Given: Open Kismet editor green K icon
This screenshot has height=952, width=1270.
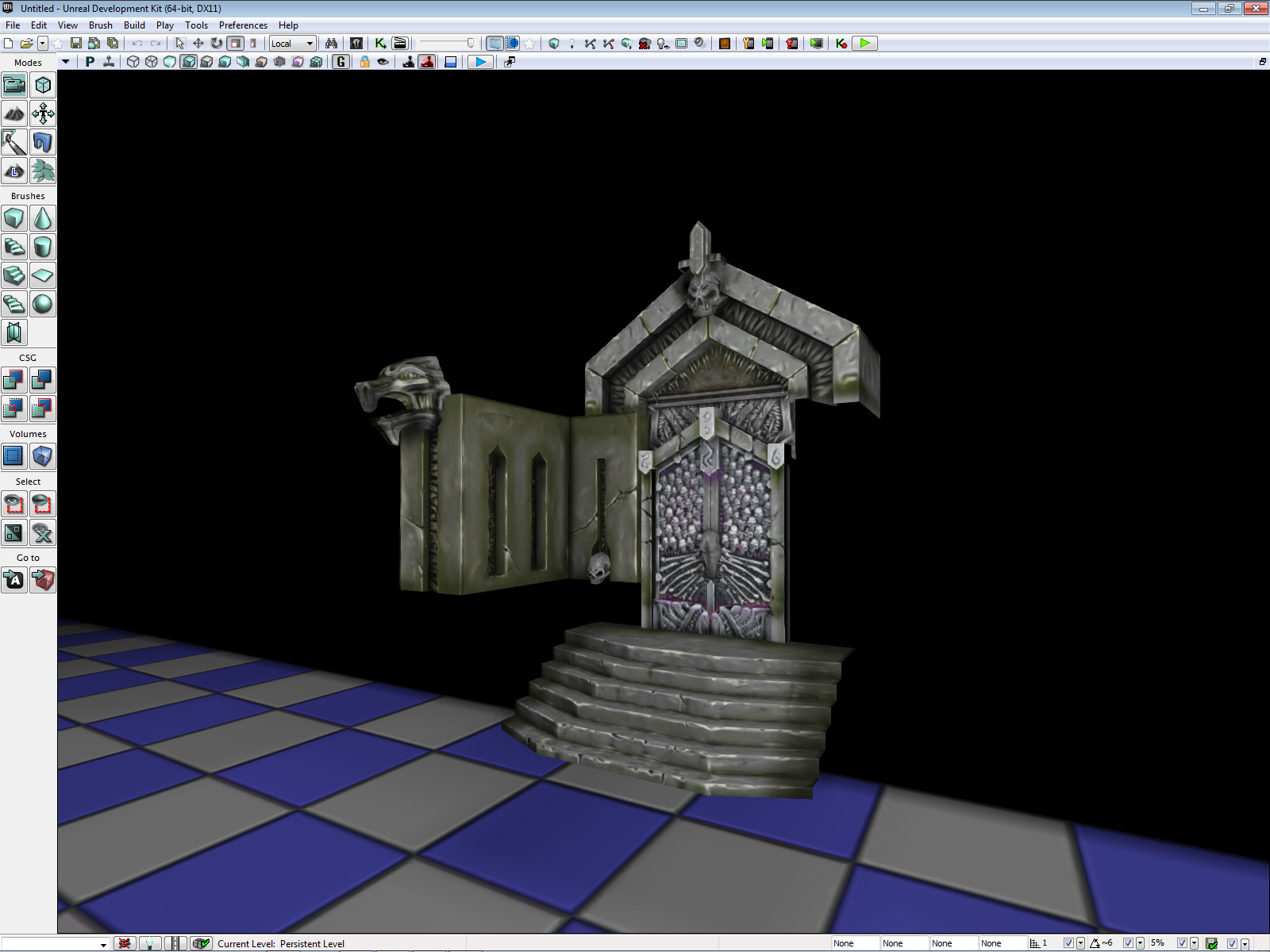Looking at the screenshot, I should tap(381, 44).
